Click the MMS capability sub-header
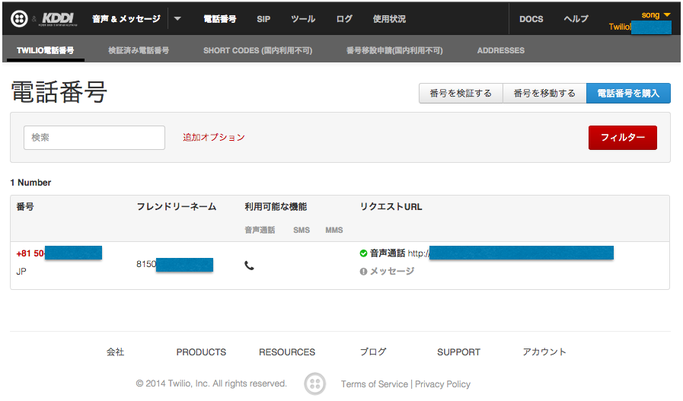This screenshot has width=683, height=401. click(334, 230)
